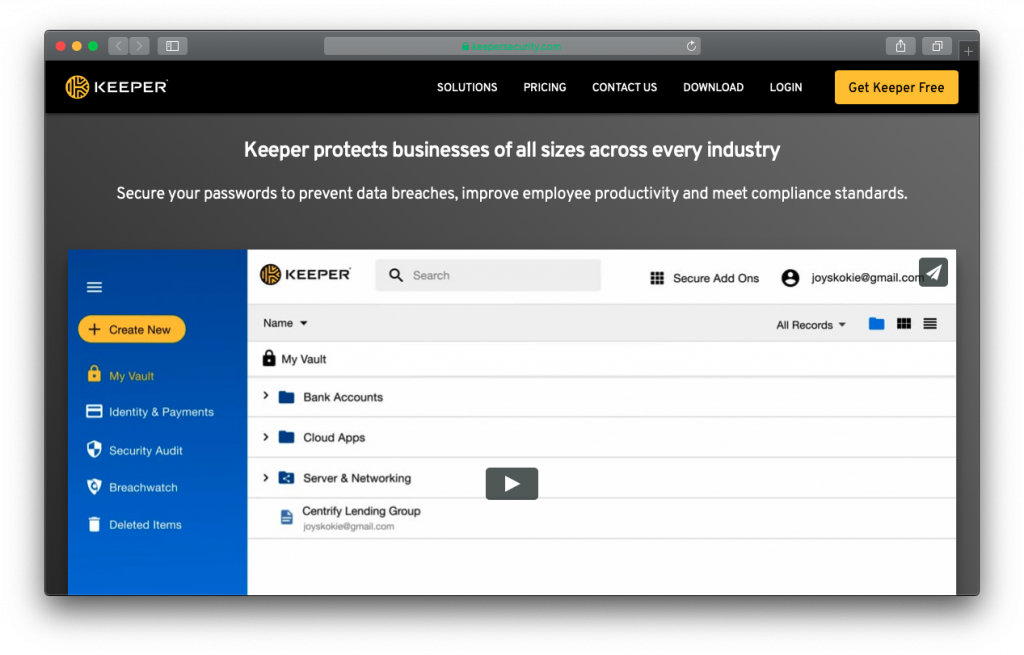
Task: Expand the Bank Accounts folder chevron
Action: click(266, 396)
